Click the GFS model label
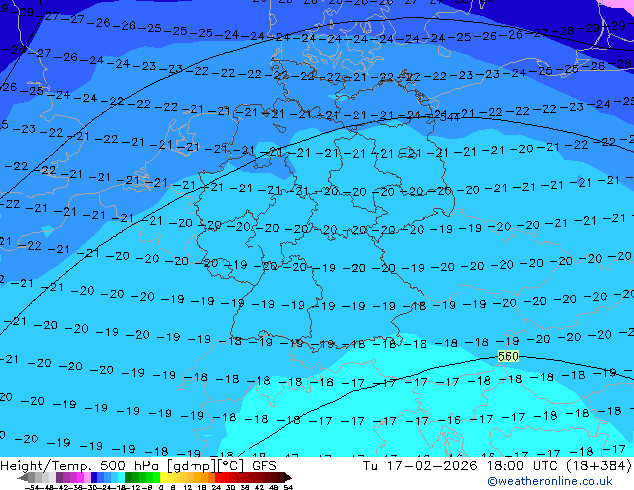Screen dimensions: 634x490 264,466
